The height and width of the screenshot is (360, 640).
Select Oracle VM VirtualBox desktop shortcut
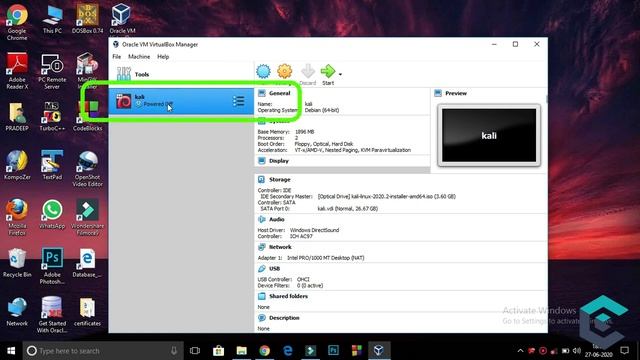(122, 19)
